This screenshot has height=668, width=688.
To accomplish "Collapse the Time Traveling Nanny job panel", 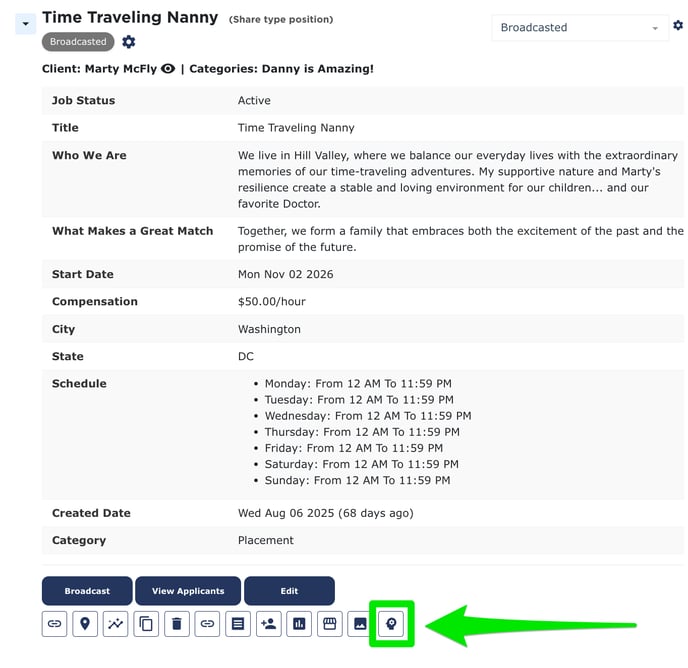I will click(26, 23).
